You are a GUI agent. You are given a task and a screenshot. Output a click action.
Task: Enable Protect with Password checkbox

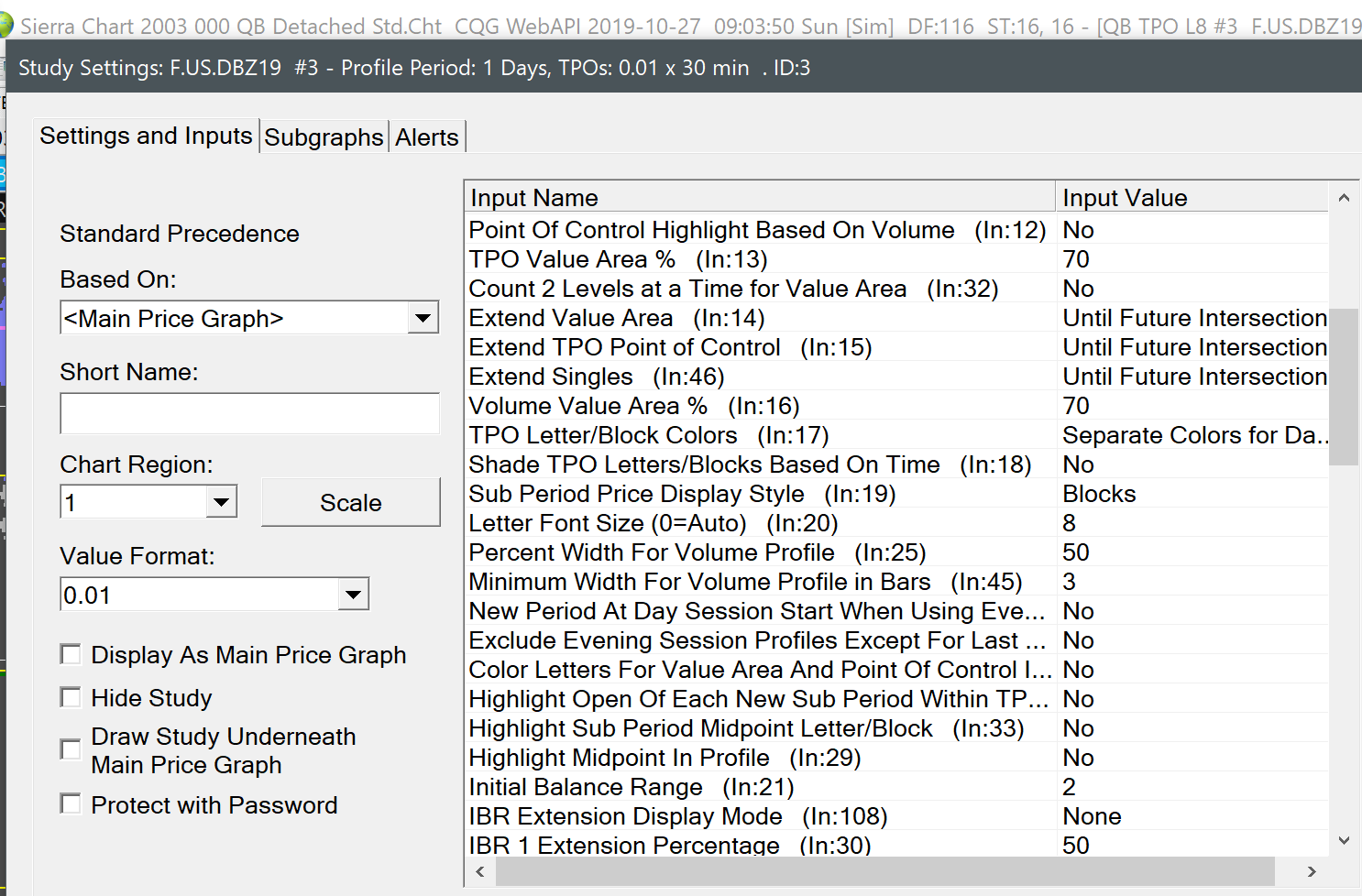coord(70,803)
